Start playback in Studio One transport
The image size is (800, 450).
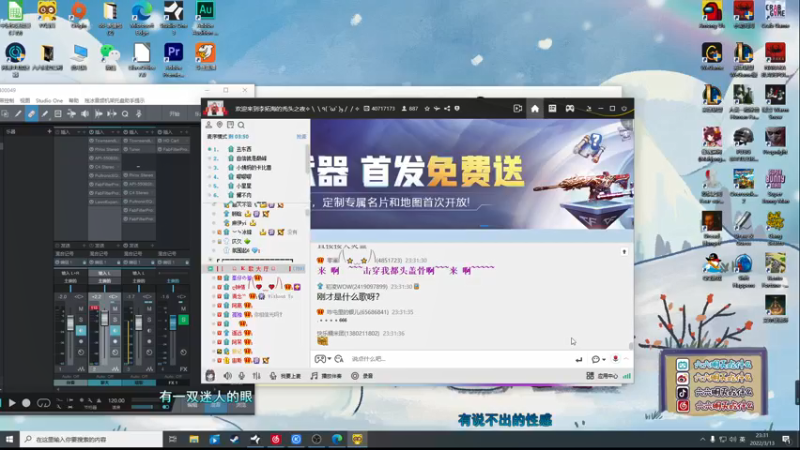[12, 403]
